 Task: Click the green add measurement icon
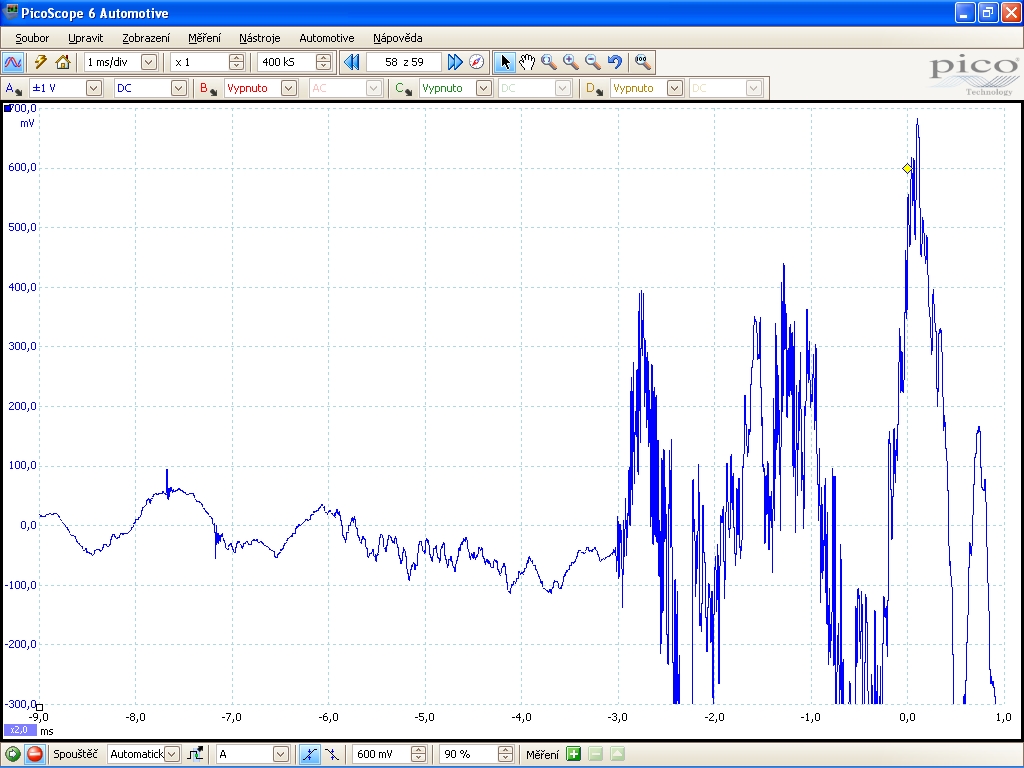pyautogui.click(x=574, y=754)
